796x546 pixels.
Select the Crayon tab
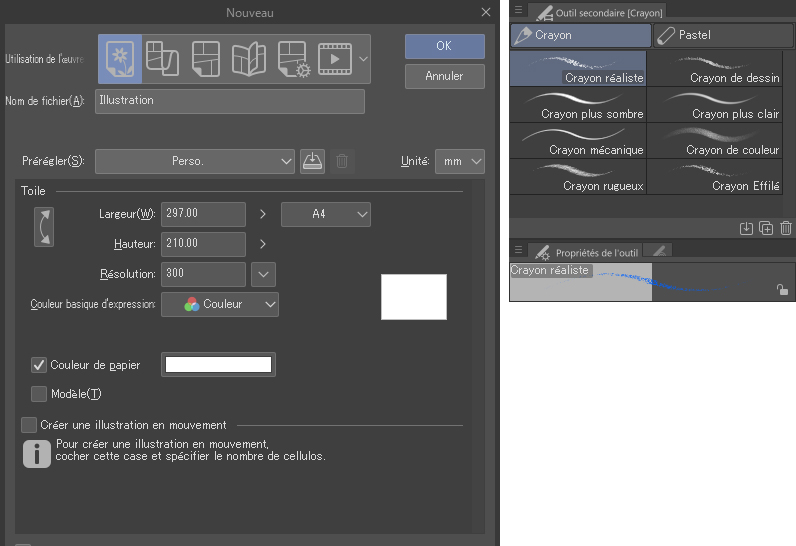click(580, 35)
